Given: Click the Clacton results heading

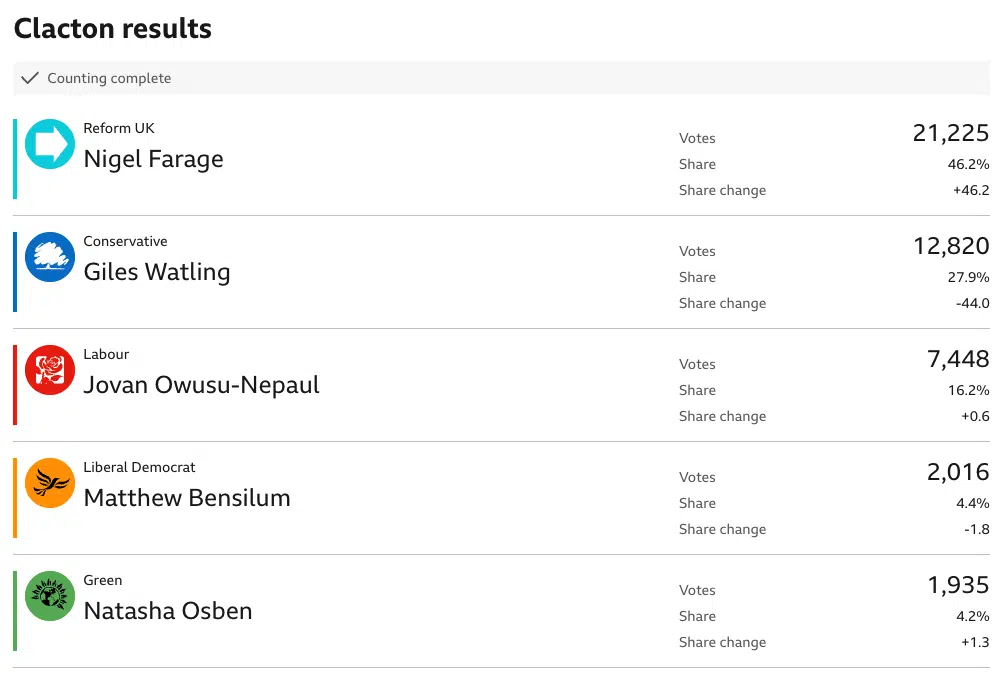Looking at the screenshot, I should [x=113, y=29].
